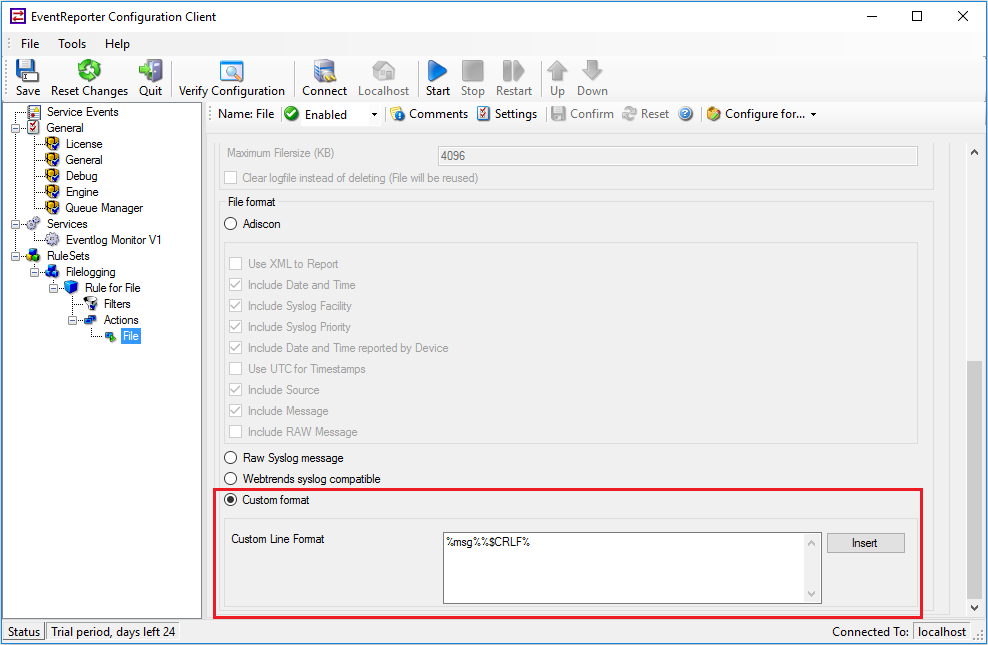Toggle Include Syslog Facility checkbox
988x645 pixels.
236,305
